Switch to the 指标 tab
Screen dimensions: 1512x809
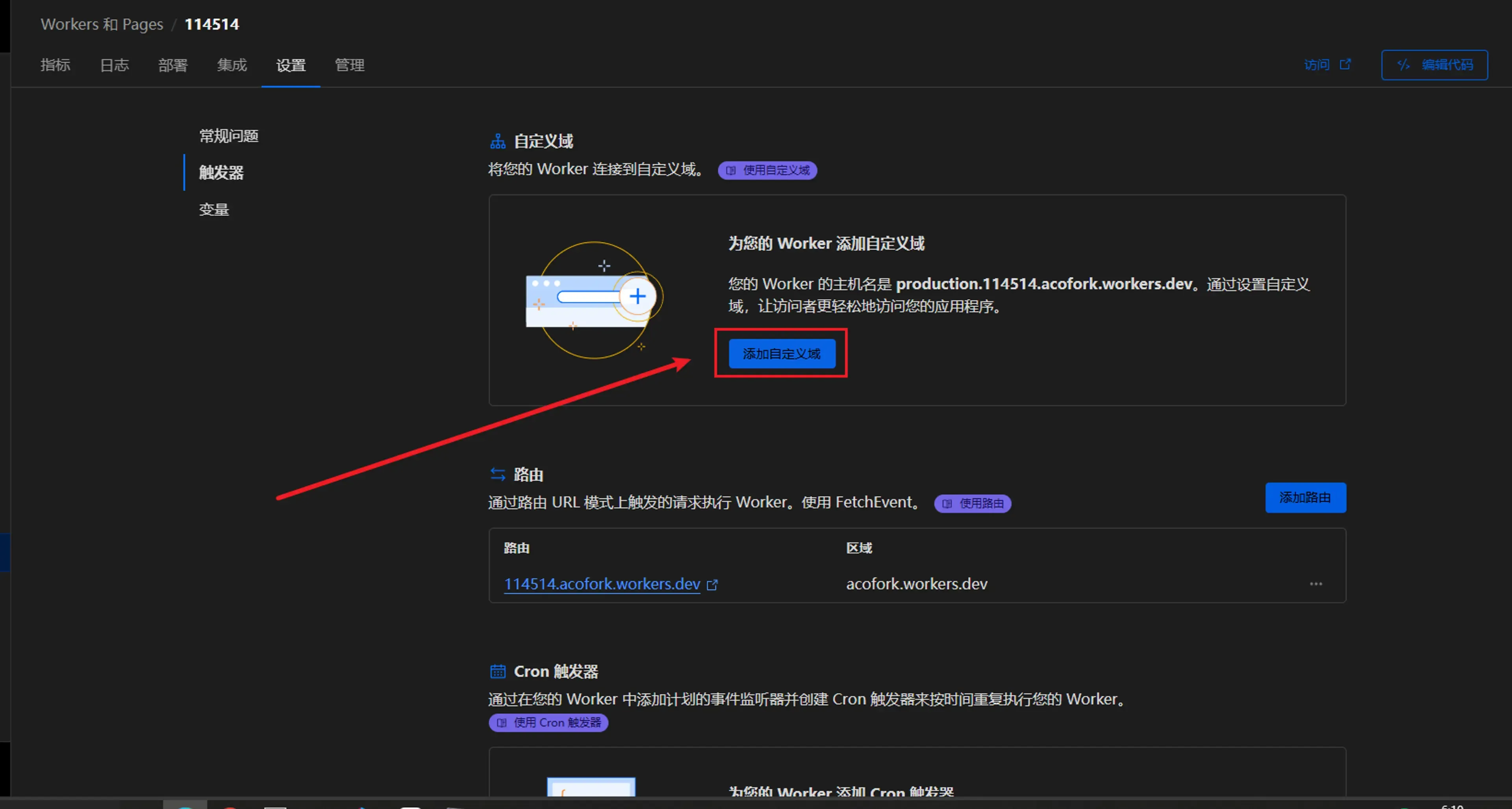(x=55, y=65)
